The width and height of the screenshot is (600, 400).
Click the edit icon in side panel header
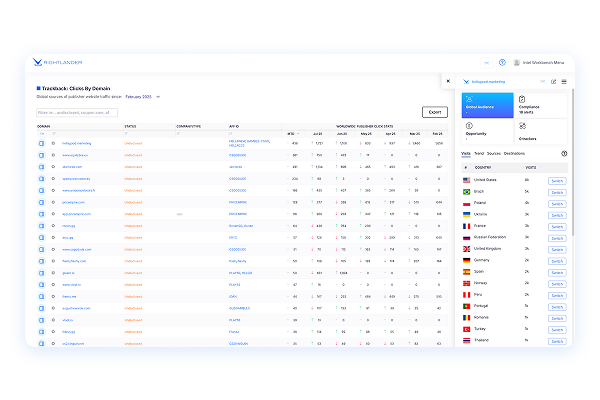tap(554, 81)
